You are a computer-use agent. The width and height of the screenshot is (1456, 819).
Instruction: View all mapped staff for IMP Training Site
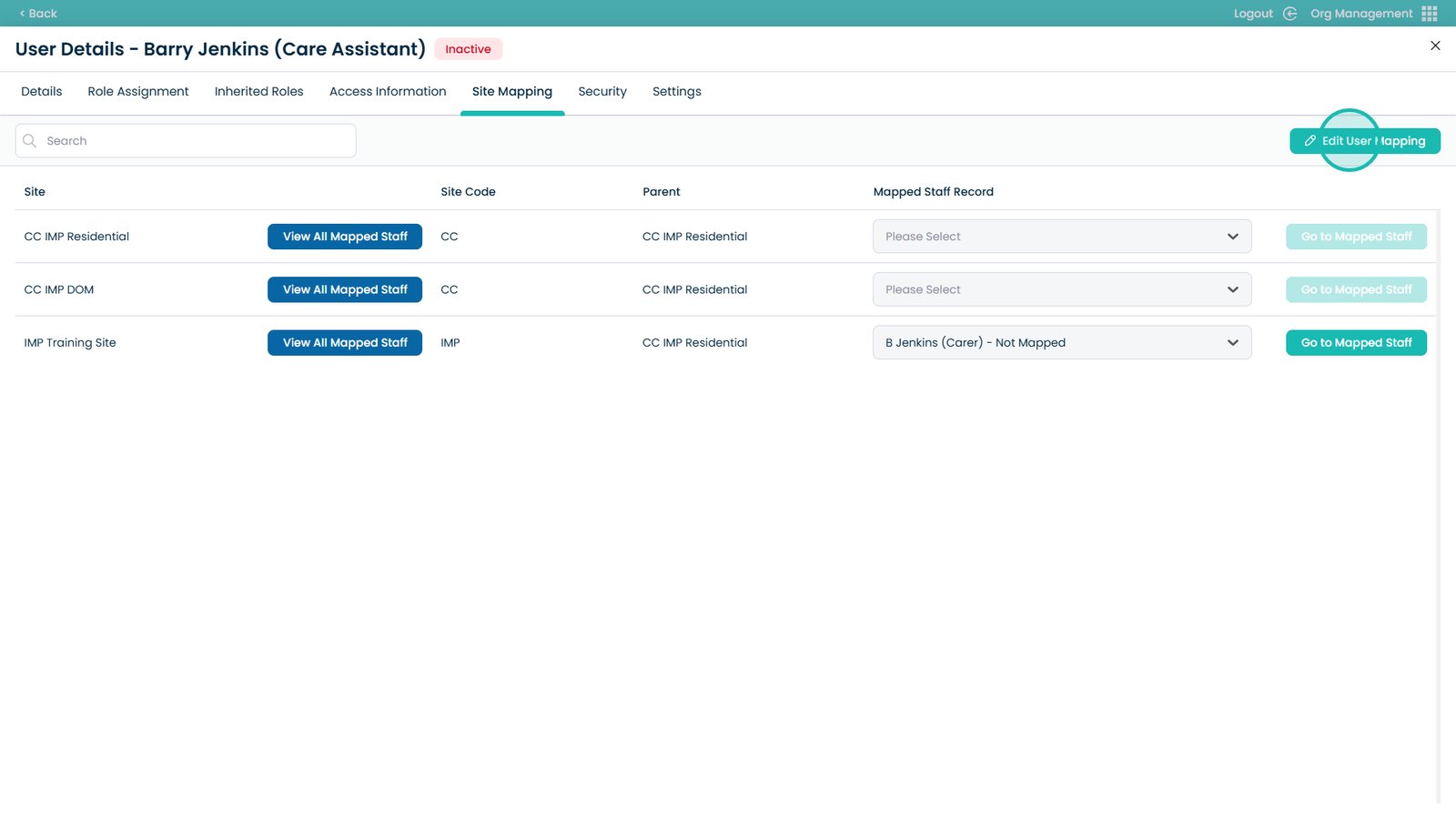click(x=345, y=343)
